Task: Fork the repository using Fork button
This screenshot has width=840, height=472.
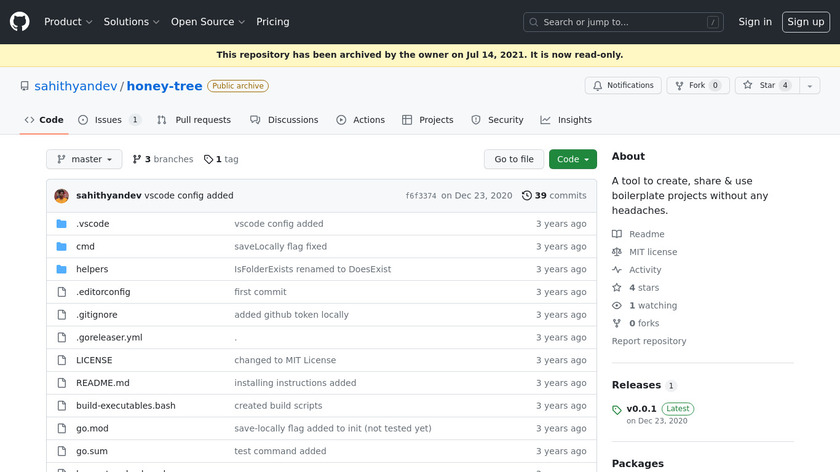Action: pyautogui.click(x=697, y=86)
